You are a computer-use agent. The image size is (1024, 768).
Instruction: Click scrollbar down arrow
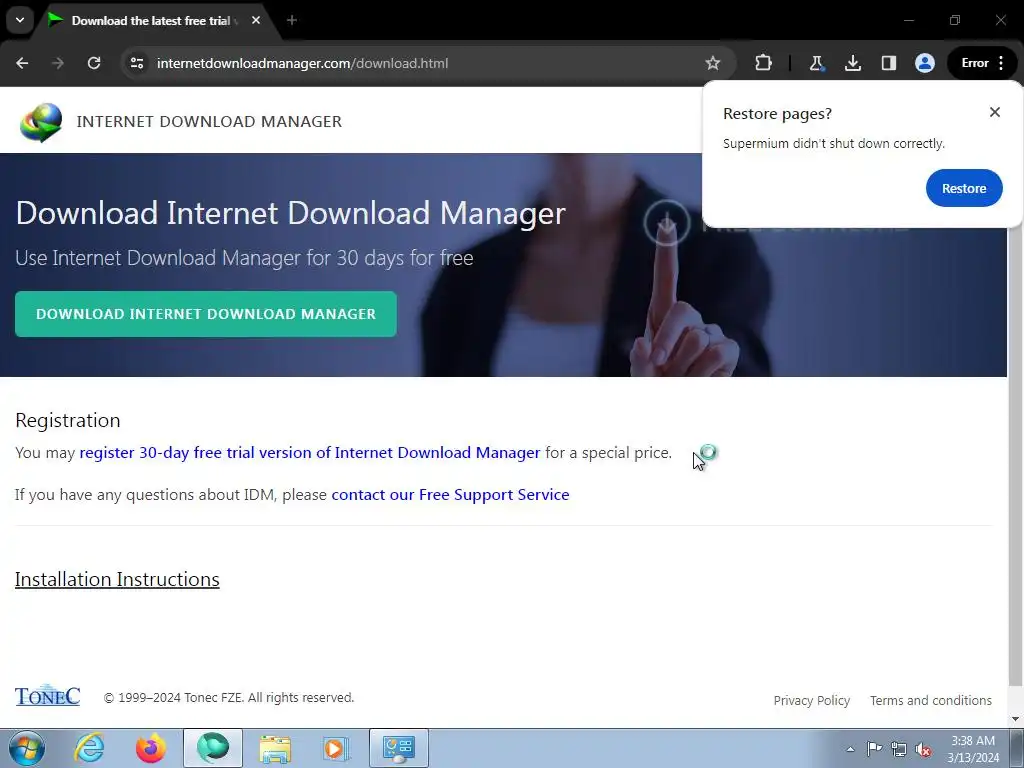click(1016, 719)
